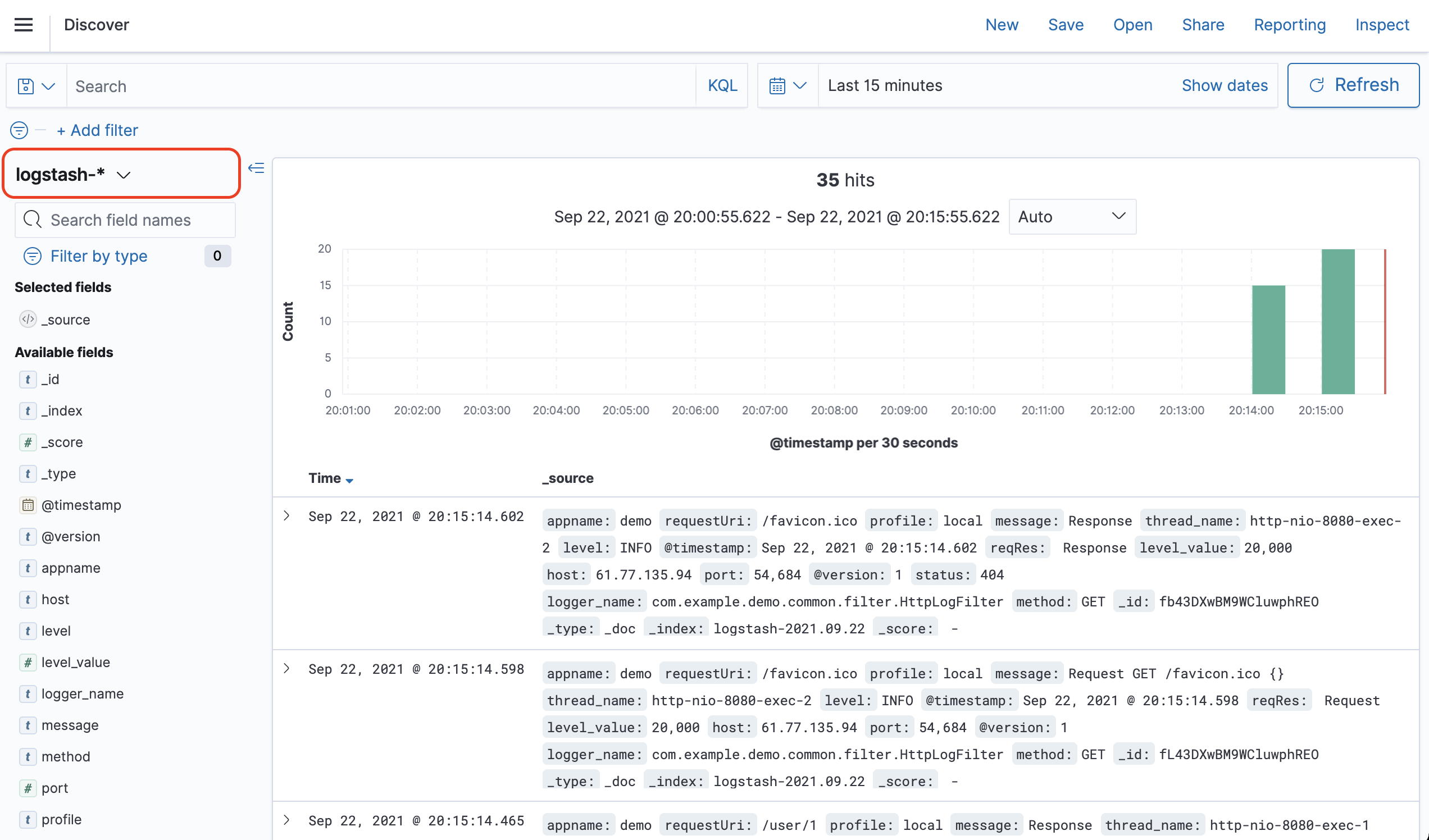Collapse the field sidebar arrow icon
1429x840 pixels.
tap(256, 168)
